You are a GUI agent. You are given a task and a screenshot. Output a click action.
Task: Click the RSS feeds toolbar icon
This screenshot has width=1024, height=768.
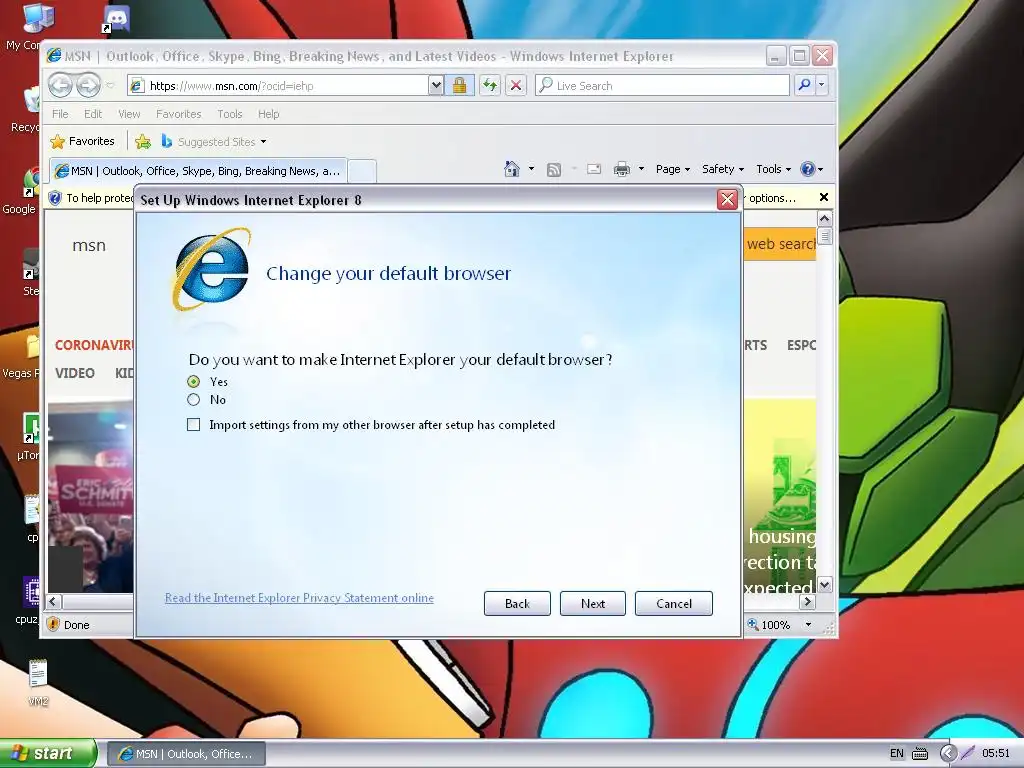point(554,170)
